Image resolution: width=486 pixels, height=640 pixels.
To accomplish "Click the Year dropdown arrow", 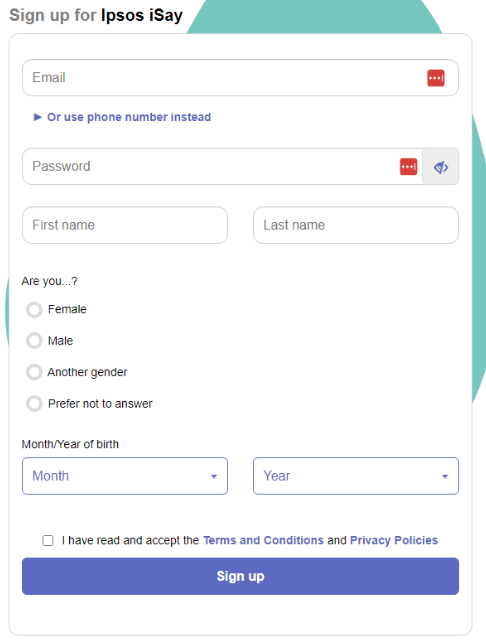I will click(445, 476).
